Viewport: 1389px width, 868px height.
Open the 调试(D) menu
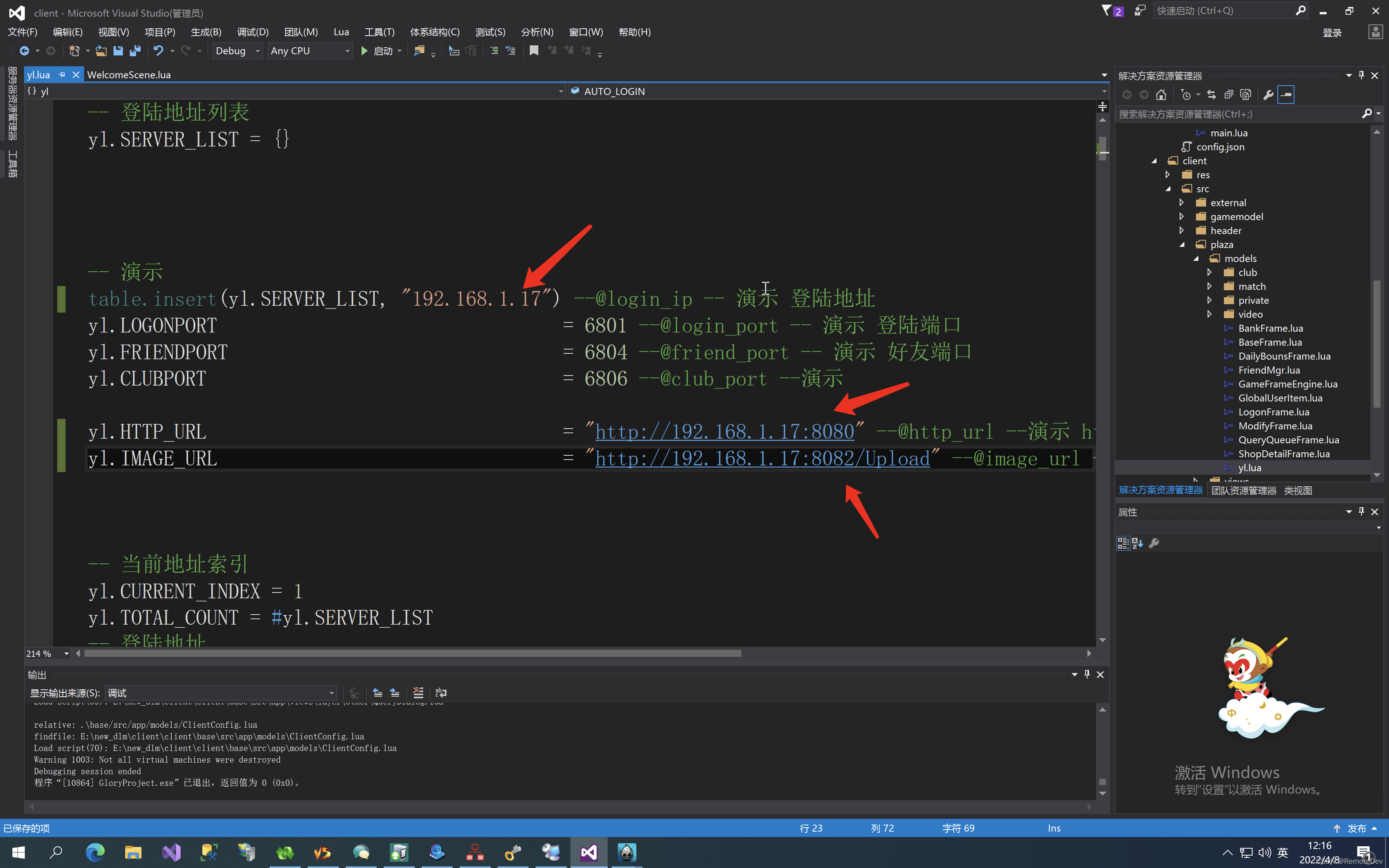click(x=253, y=32)
